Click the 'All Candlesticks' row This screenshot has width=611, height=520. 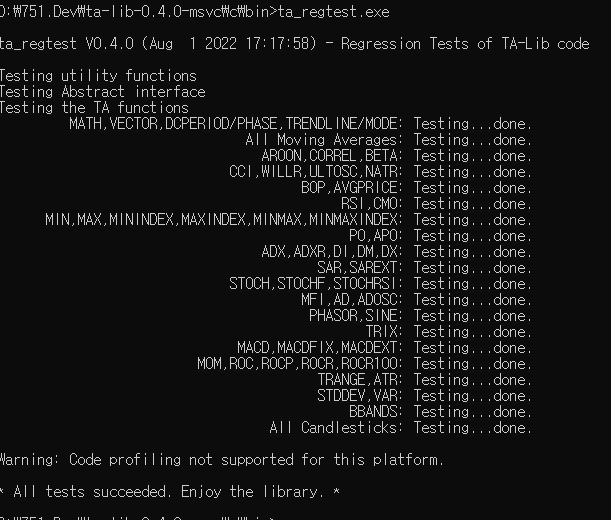pyautogui.click(x=400, y=428)
